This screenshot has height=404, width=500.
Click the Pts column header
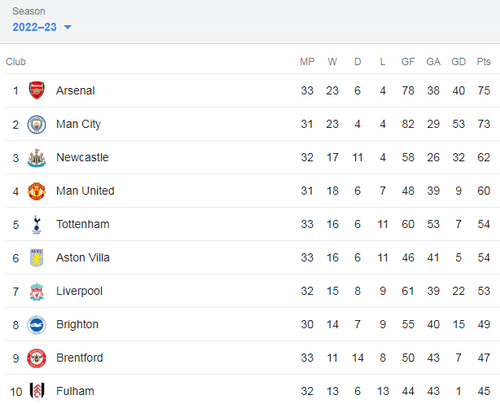(484, 62)
